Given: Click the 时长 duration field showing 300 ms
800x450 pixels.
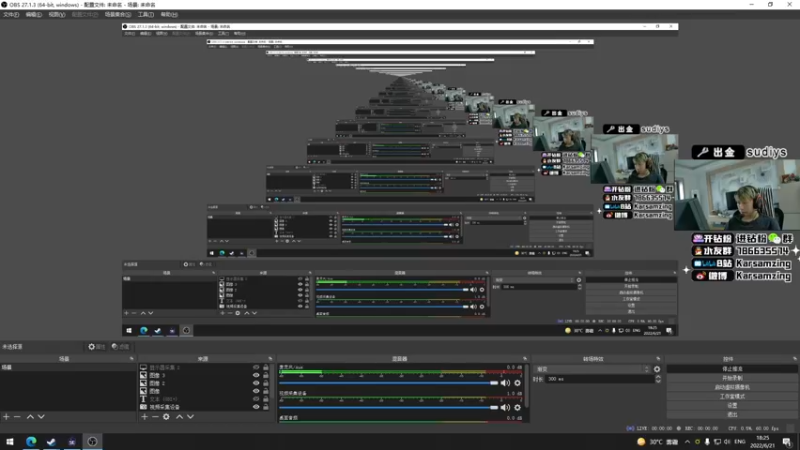Looking at the screenshot, I should [x=599, y=379].
